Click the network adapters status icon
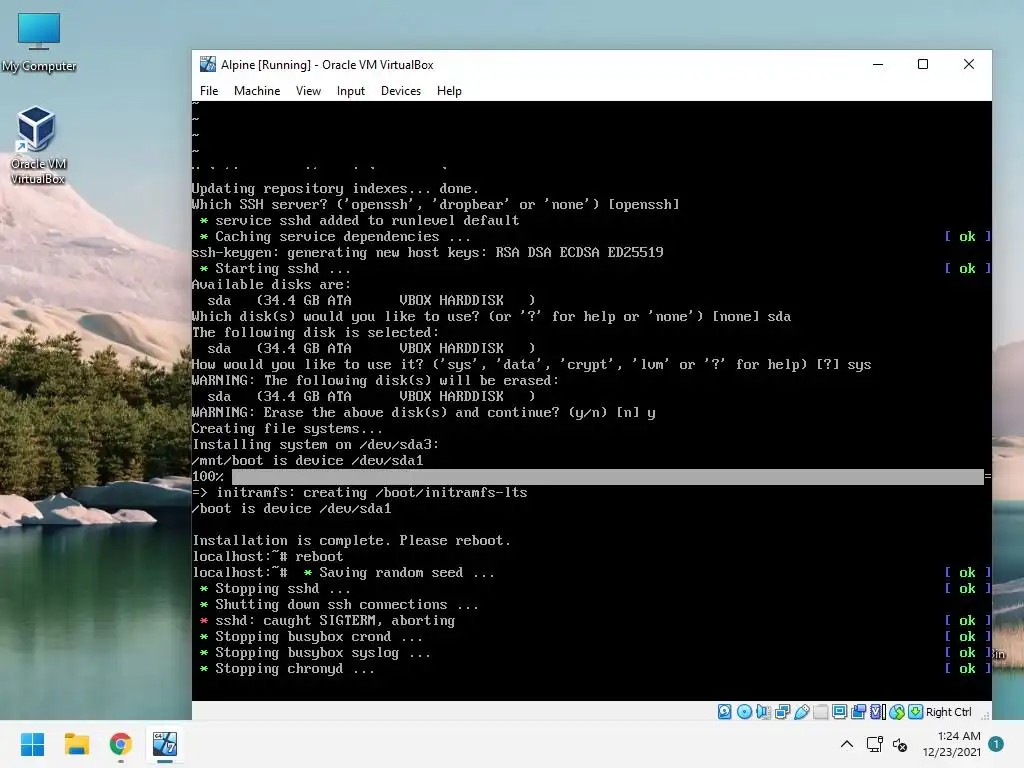 (x=782, y=712)
